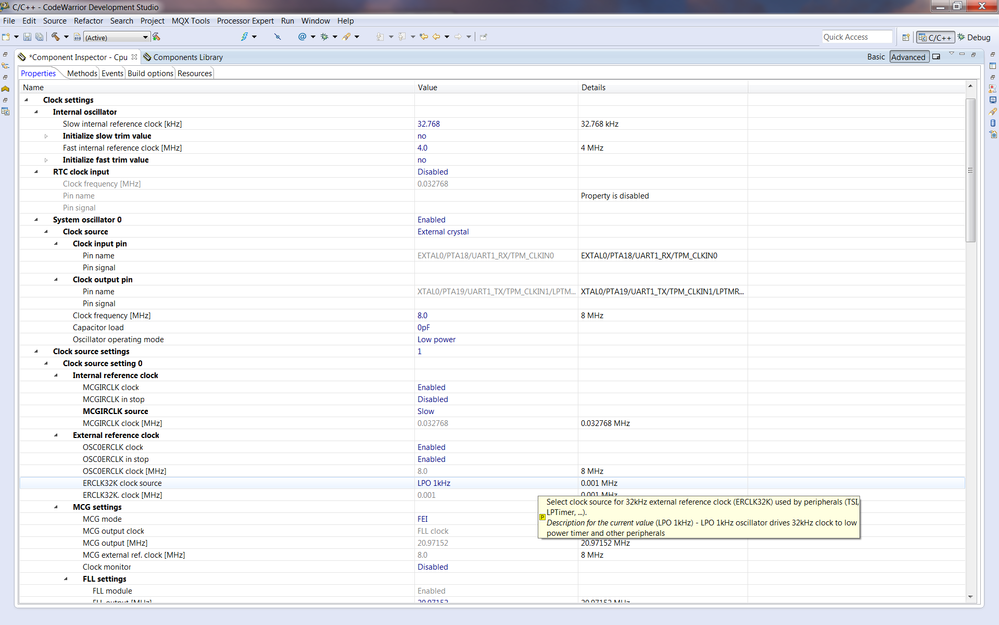Collapse the Clock input pin node

point(56,244)
